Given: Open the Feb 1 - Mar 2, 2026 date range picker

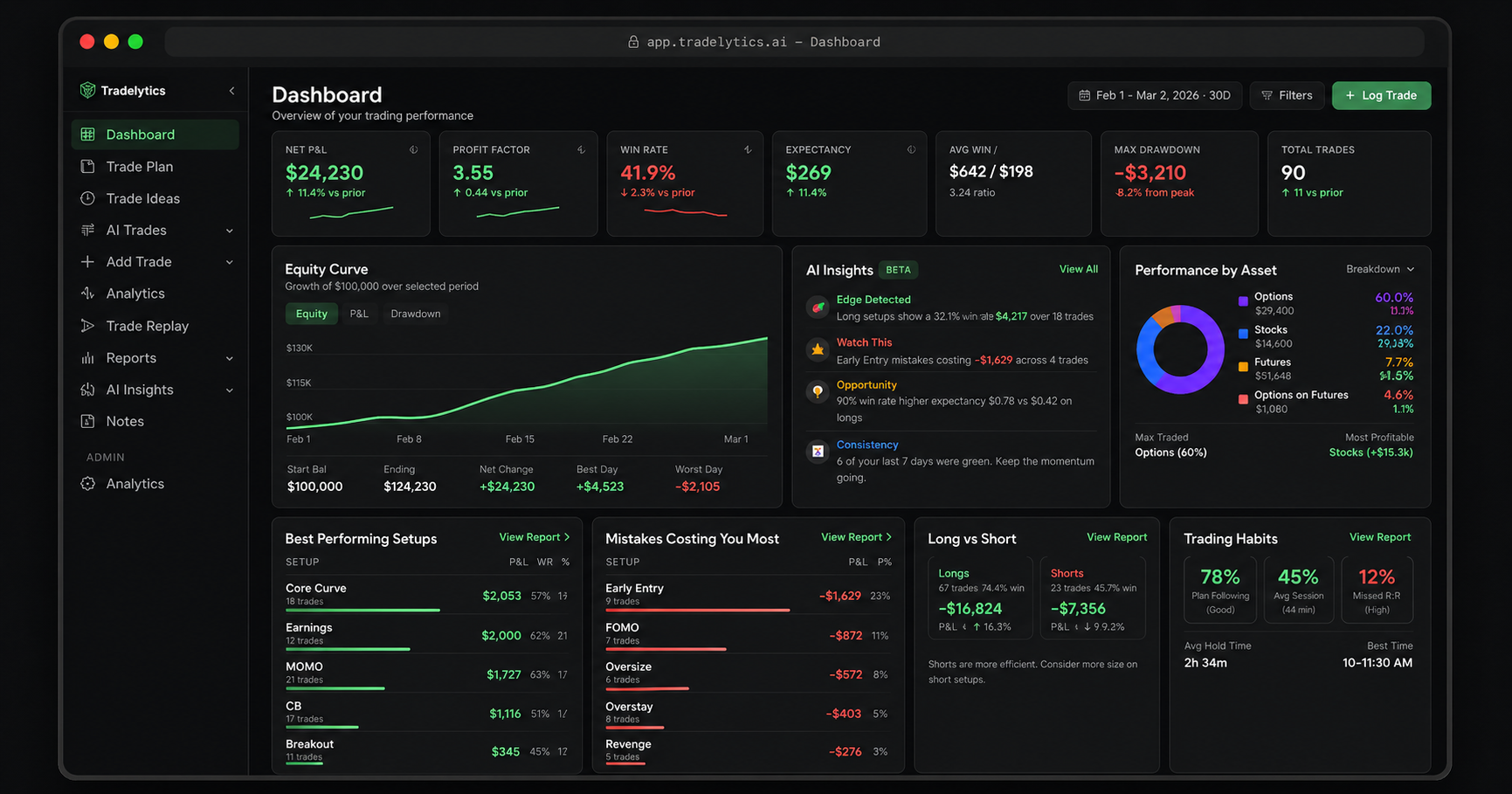Looking at the screenshot, I should click(x=1154, y=95).
